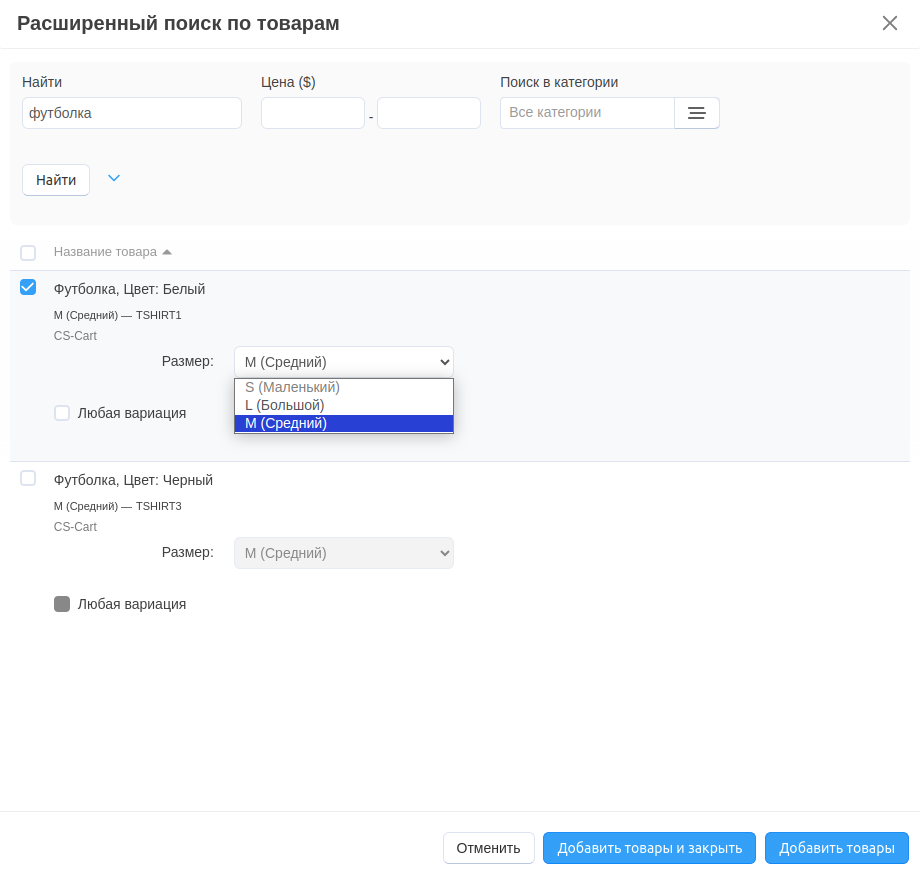Image resolution: width=920 pixels, height=882 pixels.
Task: Open black T-shirt size dropdown
Action: click(x=343, y=553)
